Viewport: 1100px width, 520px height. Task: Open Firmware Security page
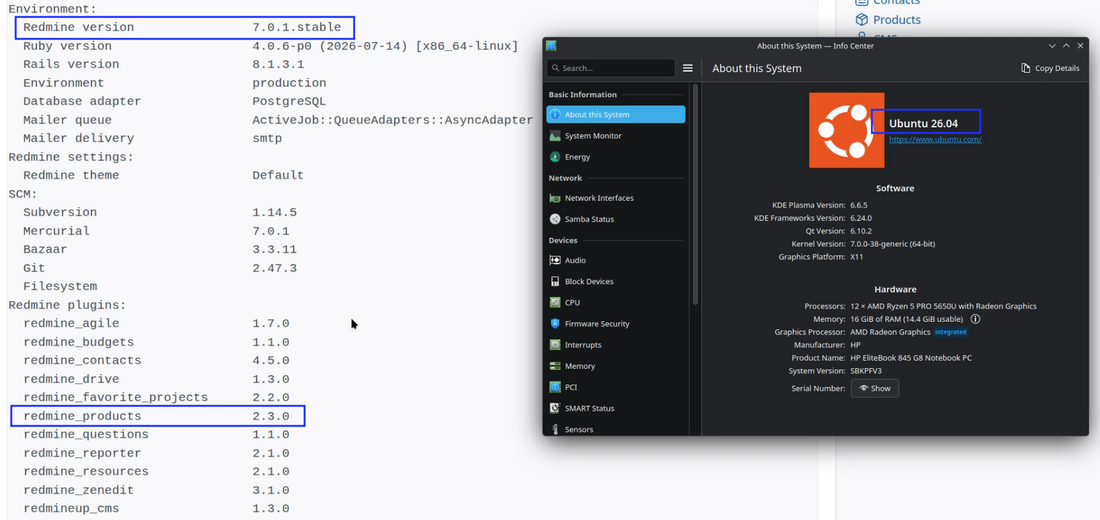tap(615, 324)
